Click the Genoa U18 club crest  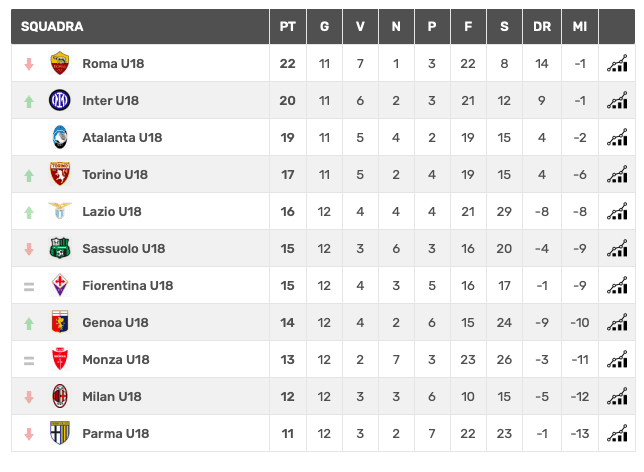point(60,322)
